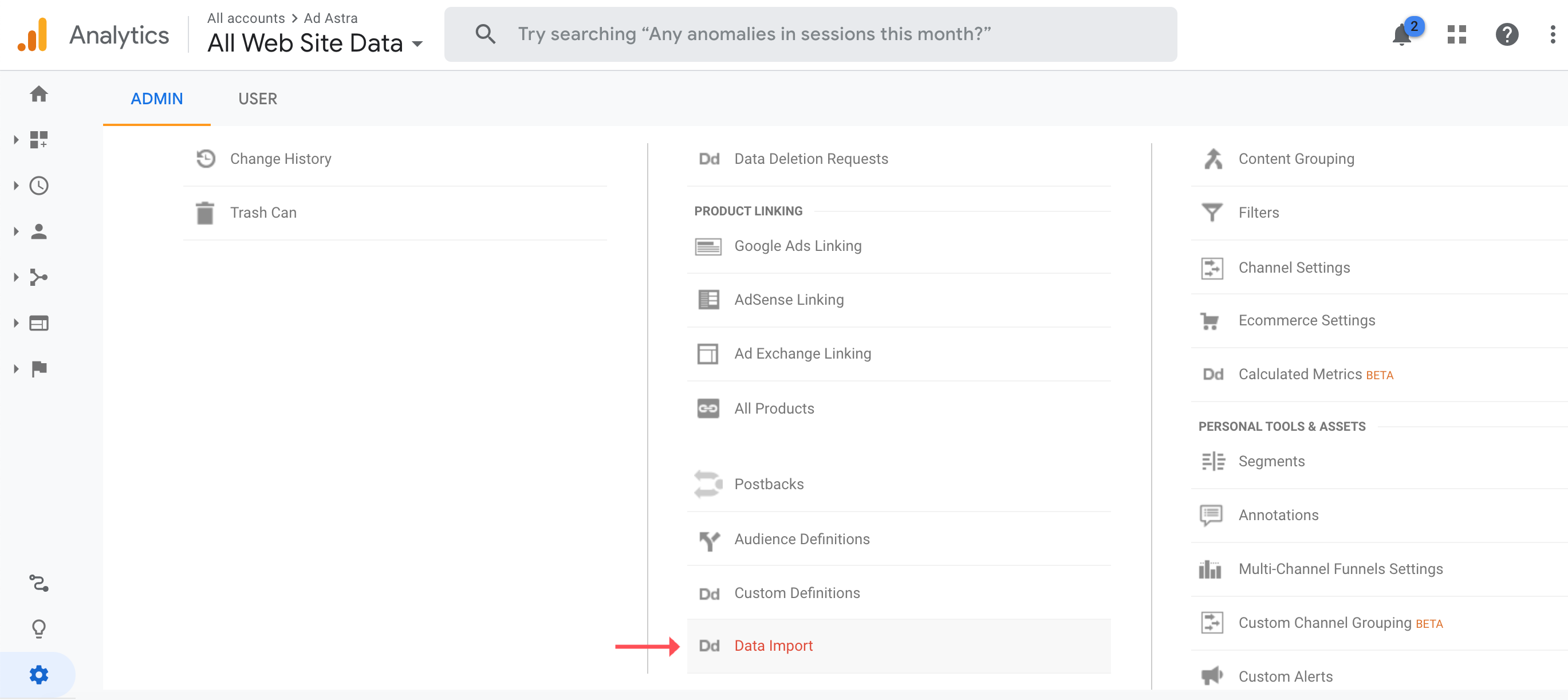Open the Data Import link
The height and width of the screenshot is (700, 1568).
[x=773, y=645]
